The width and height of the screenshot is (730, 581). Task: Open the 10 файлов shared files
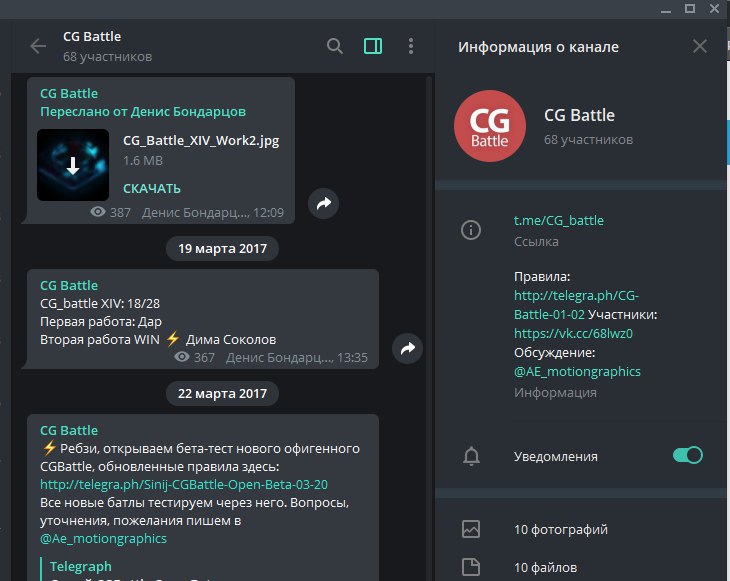coord(546,567)
